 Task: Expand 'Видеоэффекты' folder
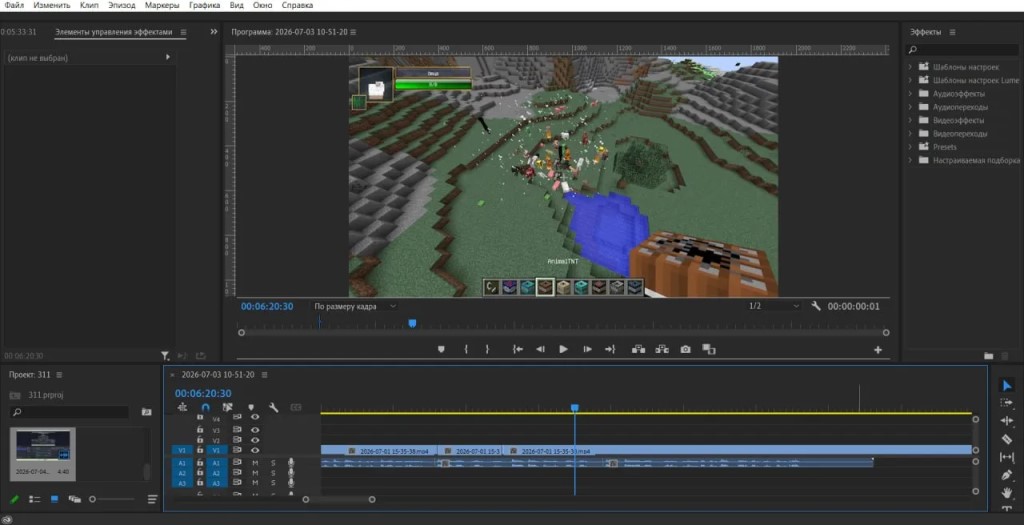(x=910, y=120)
